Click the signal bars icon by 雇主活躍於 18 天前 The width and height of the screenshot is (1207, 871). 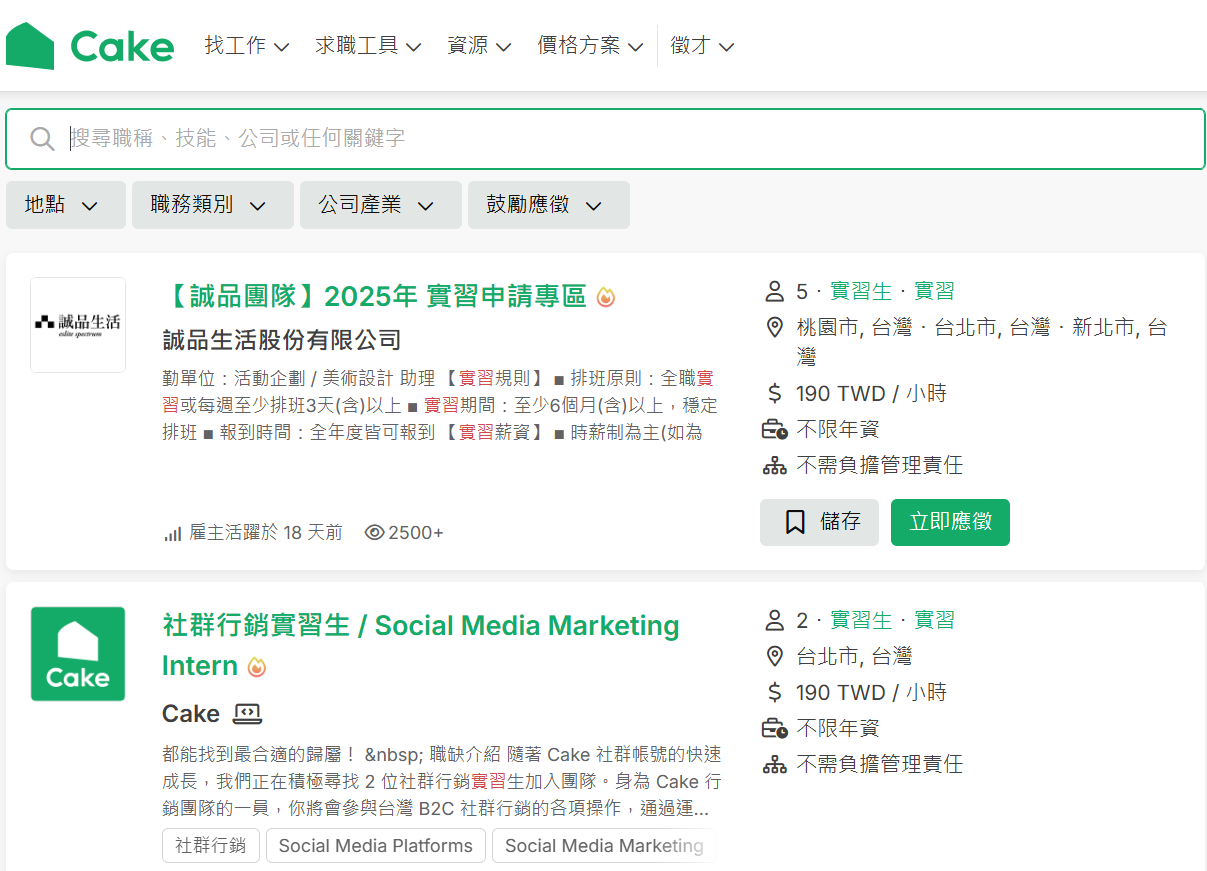click(172, 533)
